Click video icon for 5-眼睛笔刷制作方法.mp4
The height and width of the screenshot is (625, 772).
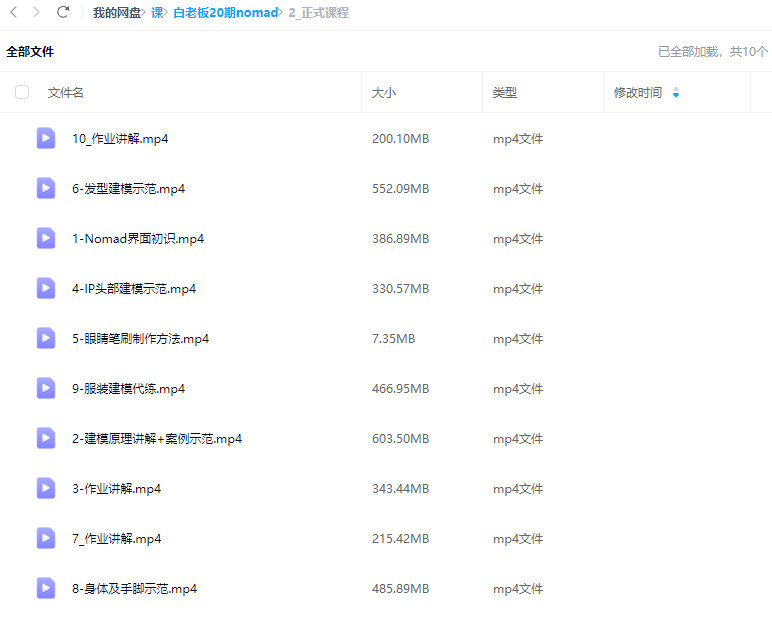[46, 338]
